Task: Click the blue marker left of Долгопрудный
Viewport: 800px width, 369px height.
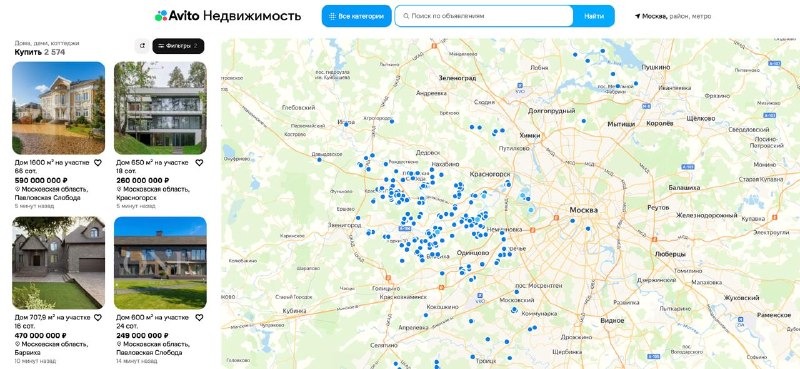Action: tap(584, 121)
